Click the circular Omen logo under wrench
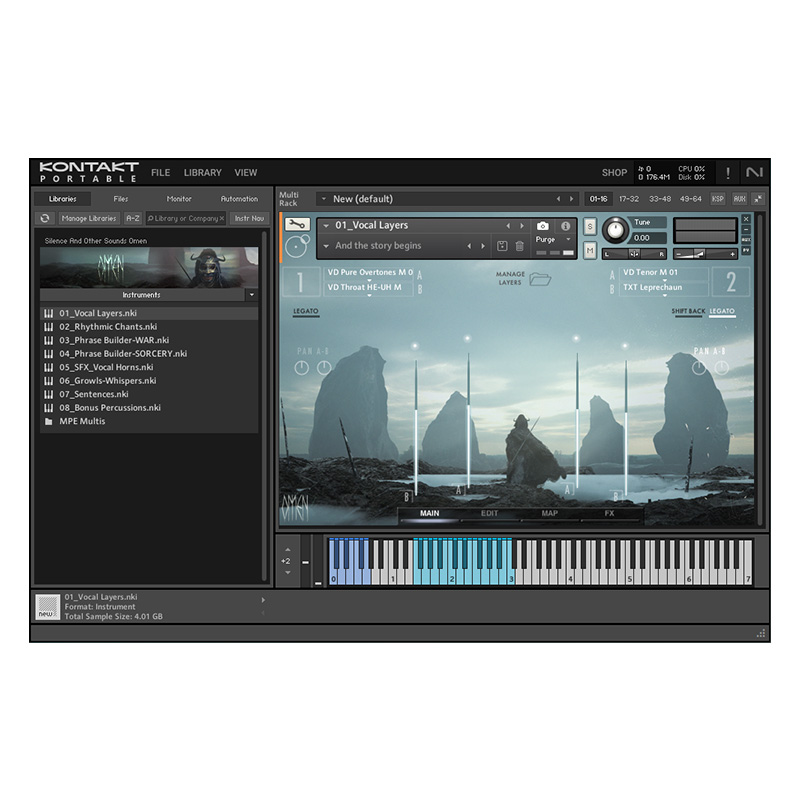 (x=298, y=246)
